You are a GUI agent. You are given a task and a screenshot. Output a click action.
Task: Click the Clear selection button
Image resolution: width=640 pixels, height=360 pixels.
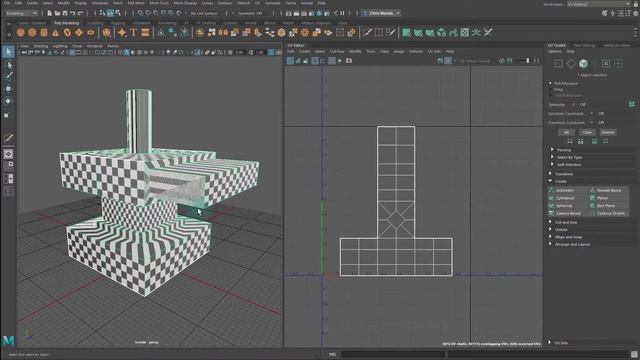(587, 132)
